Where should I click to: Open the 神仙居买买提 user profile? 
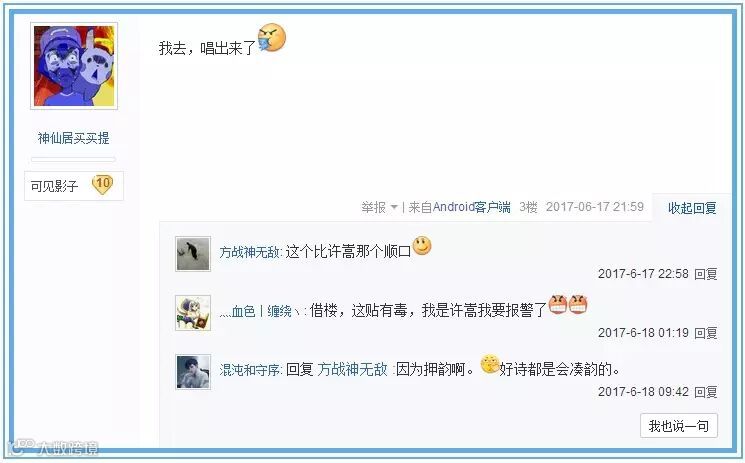click(74, 138)
